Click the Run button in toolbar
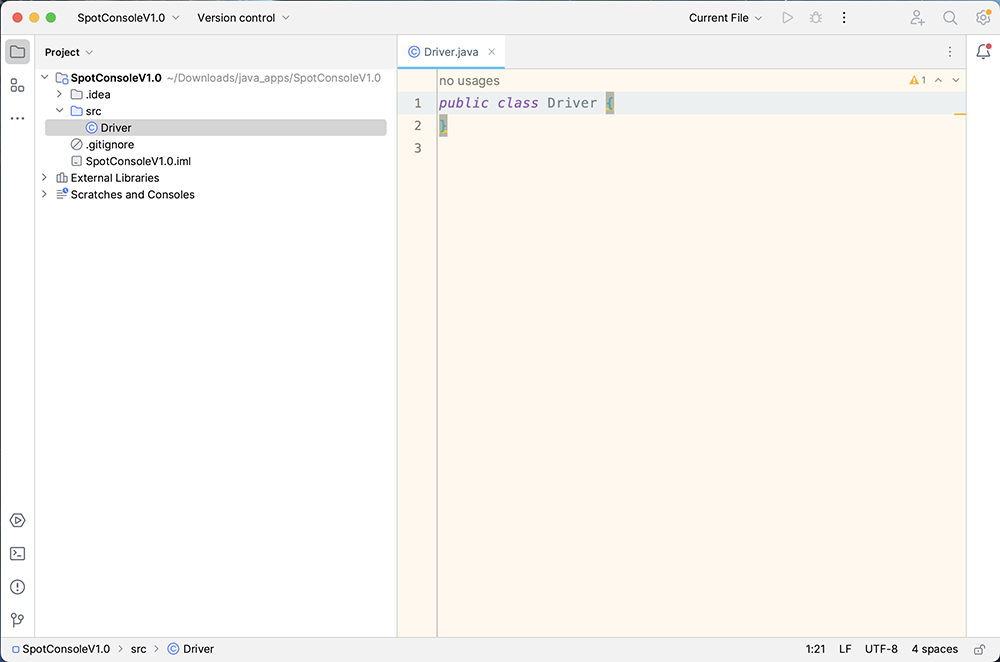Screen dimensions: 1000x662 [788, 18]
